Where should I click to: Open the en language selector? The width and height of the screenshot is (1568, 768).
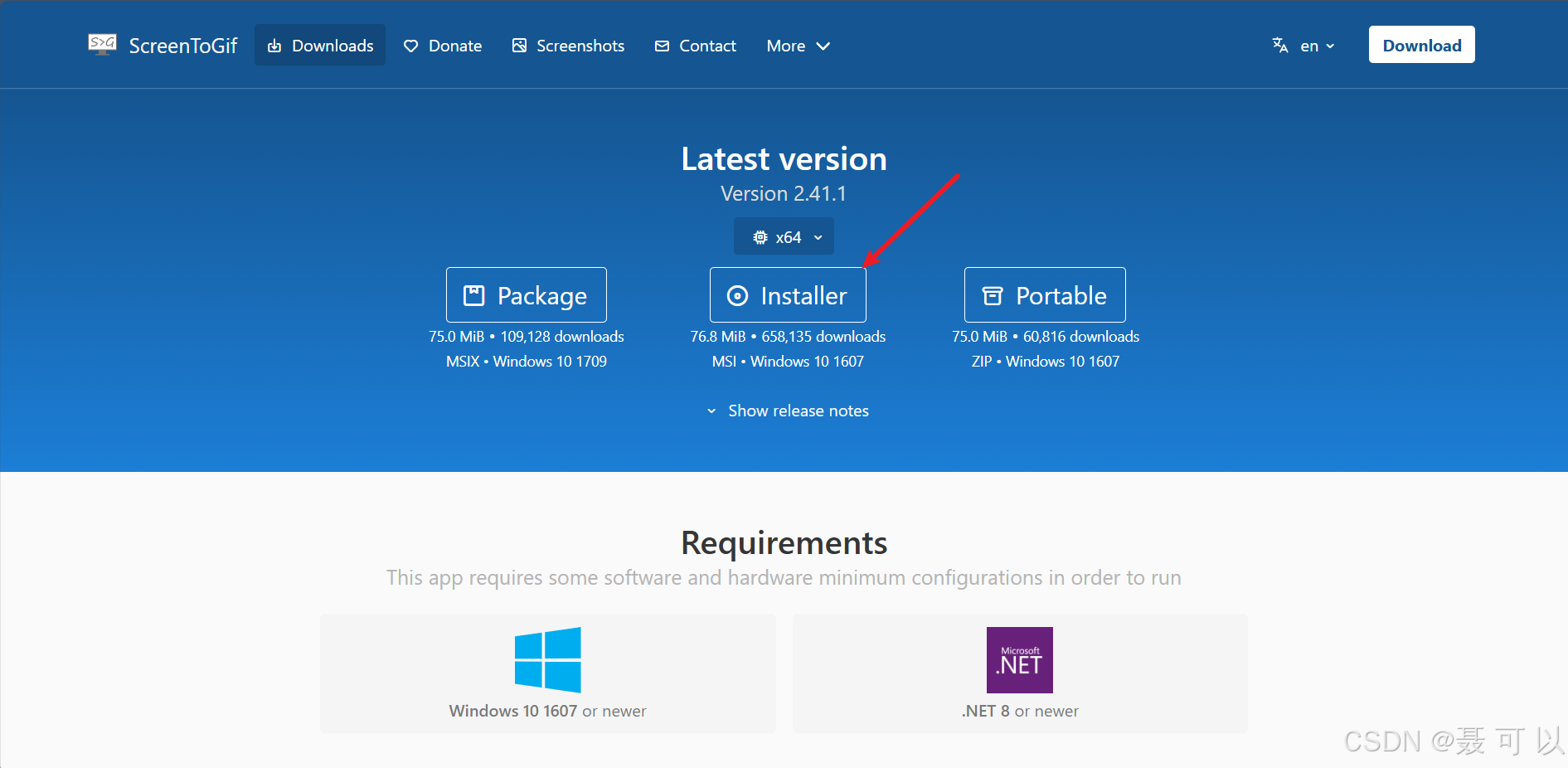[x=1303, y=46]
